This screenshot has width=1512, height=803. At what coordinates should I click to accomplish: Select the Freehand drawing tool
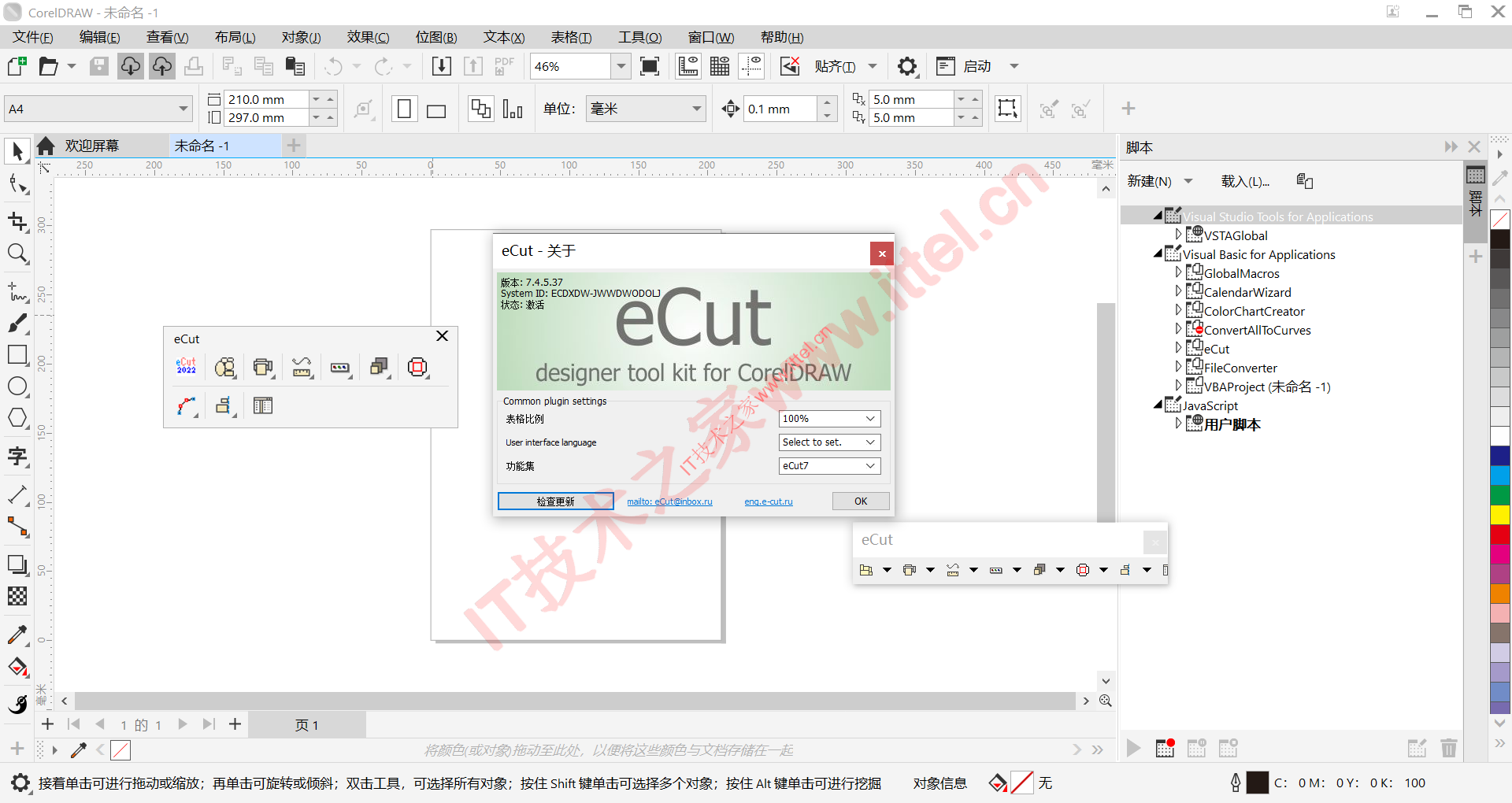tap(17, 292)
